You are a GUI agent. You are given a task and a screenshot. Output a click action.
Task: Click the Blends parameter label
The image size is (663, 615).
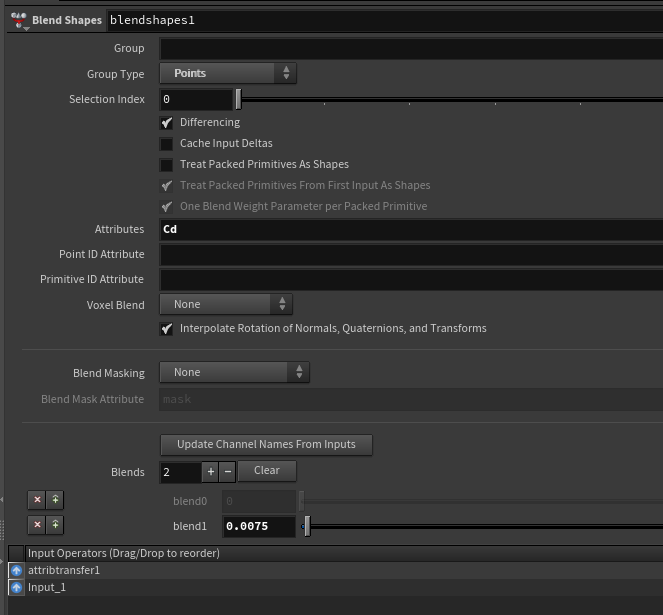(x=128, y=472)
